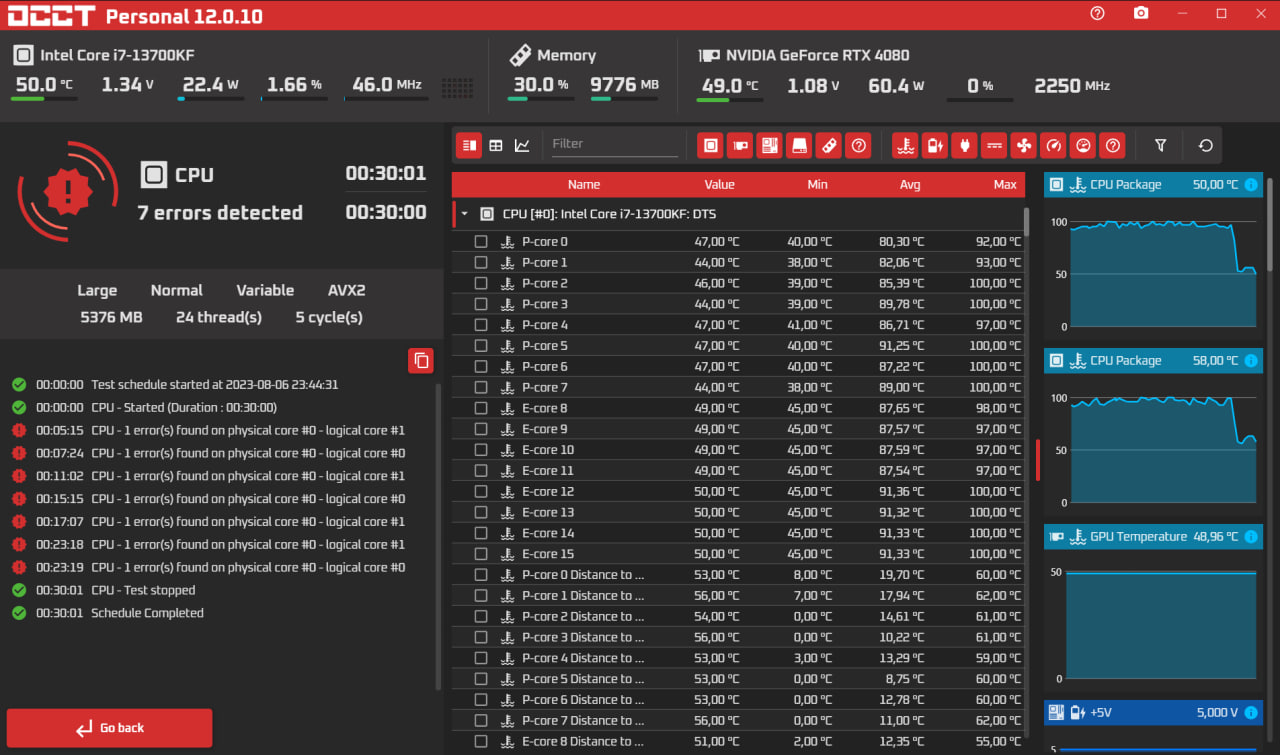
Task: Click the '7 errors detected' text
Action: click(220, 213)
